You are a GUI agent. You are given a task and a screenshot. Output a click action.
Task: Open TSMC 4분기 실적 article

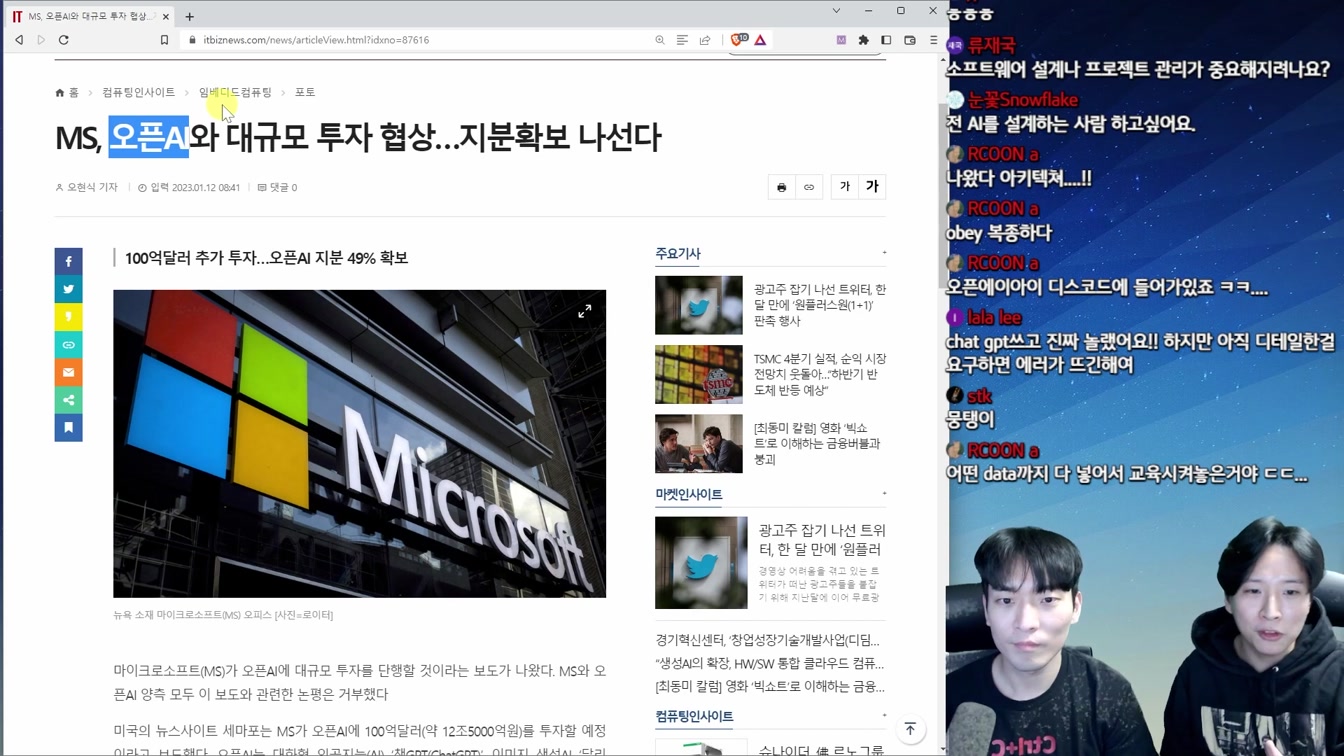pyautogui.click(x=820, y=374)
